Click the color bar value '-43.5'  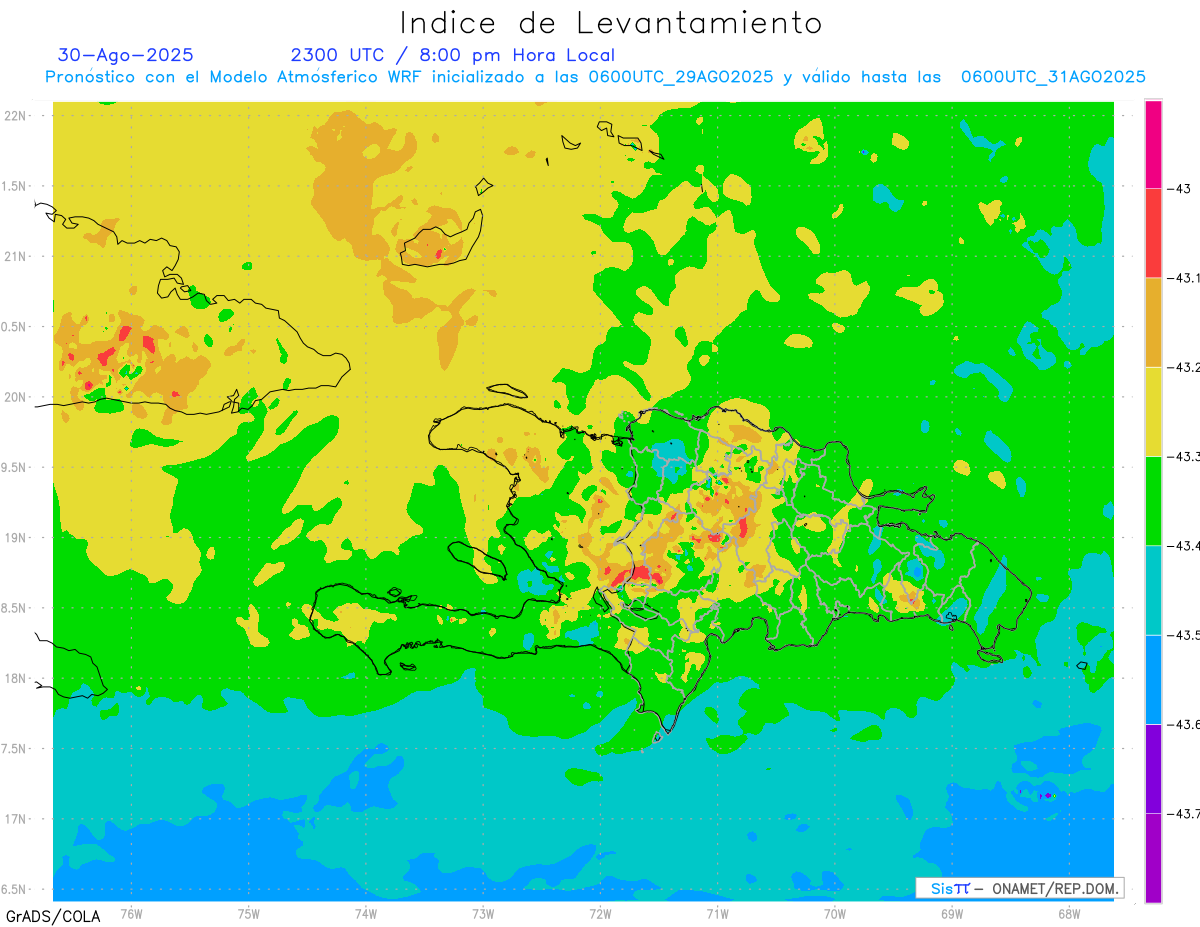(1184, 634)
